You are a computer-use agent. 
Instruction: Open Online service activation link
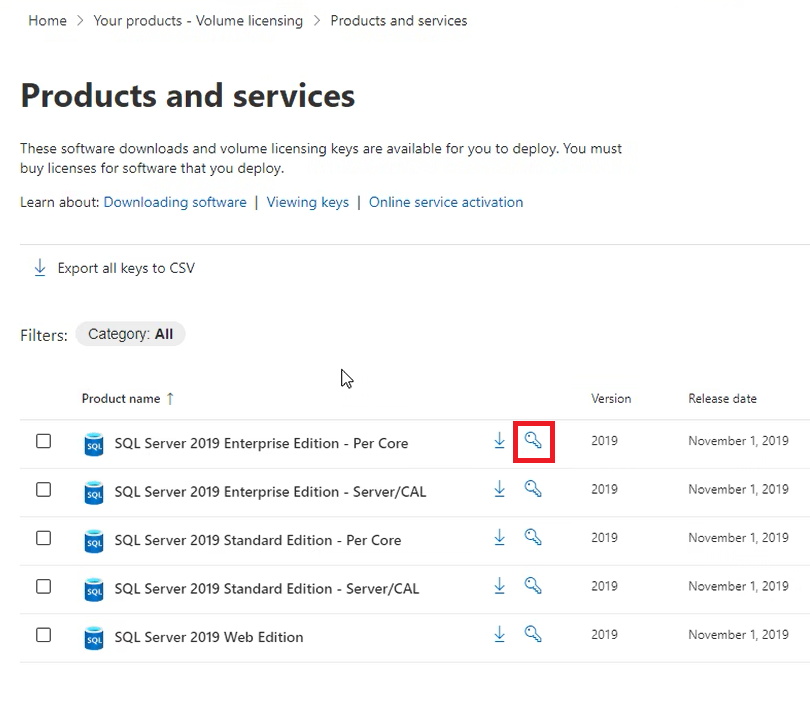point(446,202)
